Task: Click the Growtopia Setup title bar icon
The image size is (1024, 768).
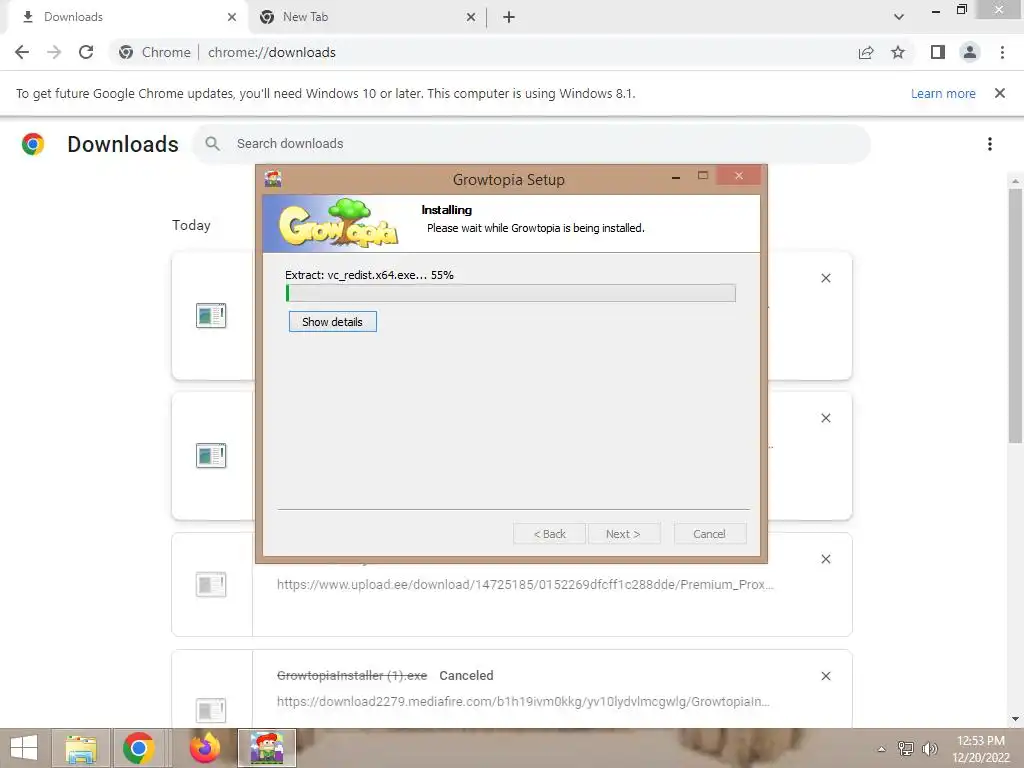Action: click(273, 178)
